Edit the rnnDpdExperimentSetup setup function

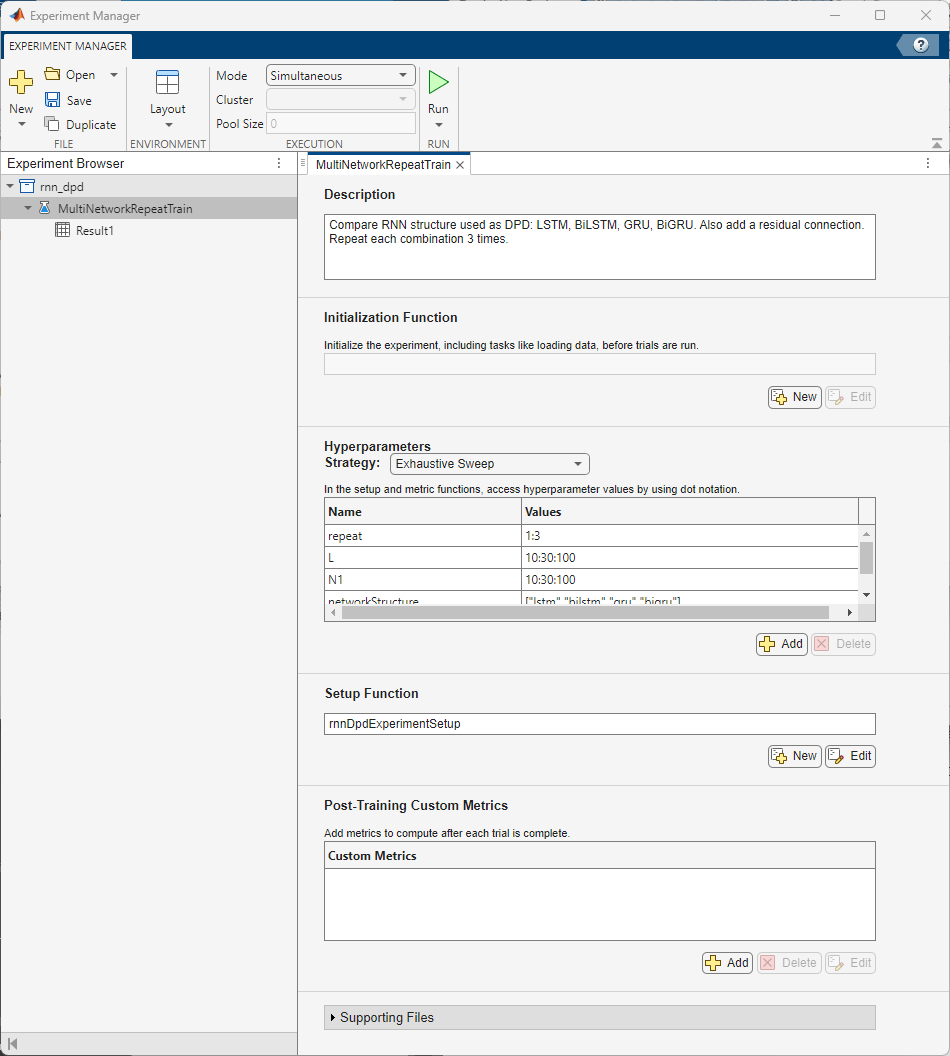(850, 756)
